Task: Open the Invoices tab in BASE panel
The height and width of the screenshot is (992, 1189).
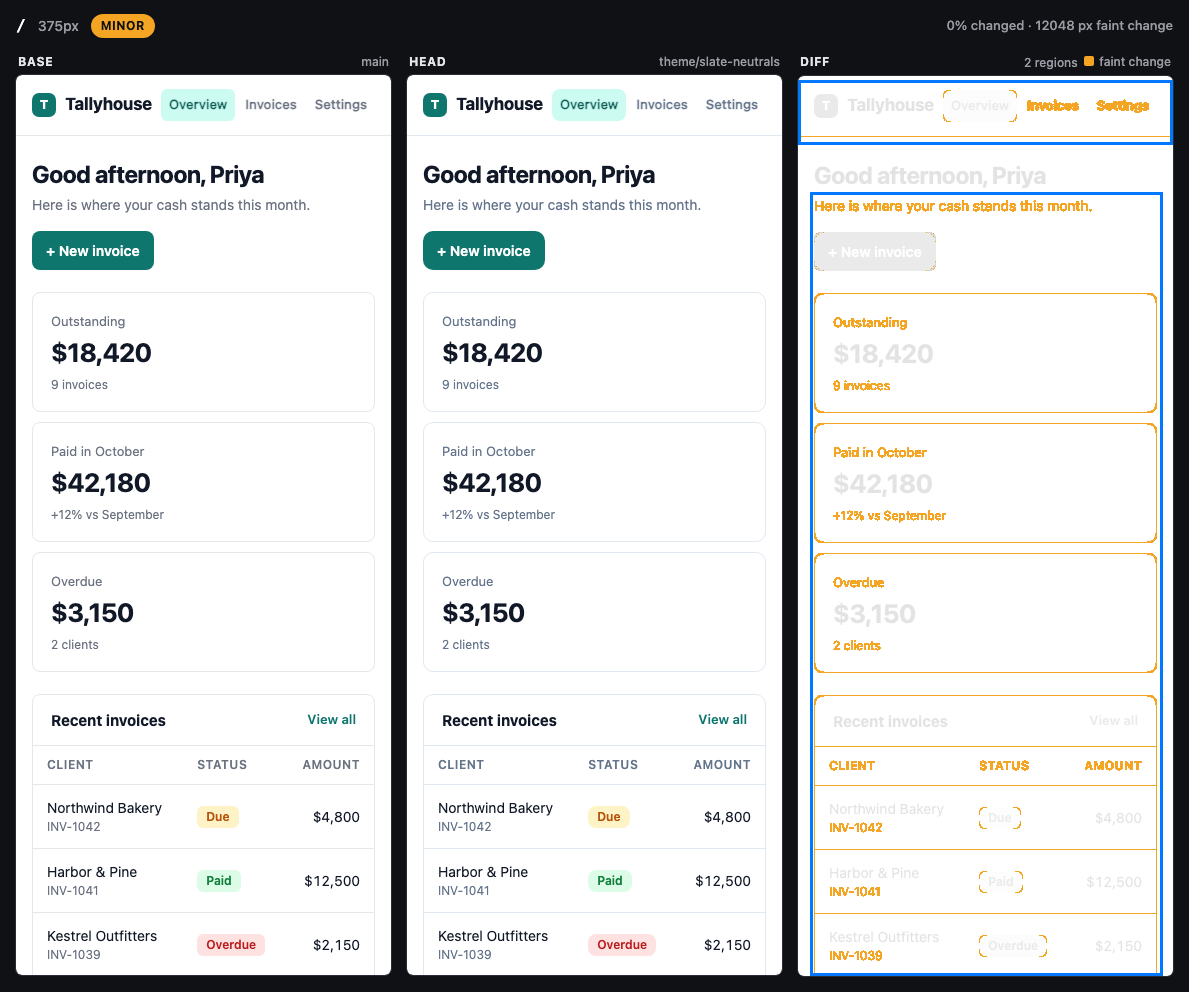Action: 271,105
